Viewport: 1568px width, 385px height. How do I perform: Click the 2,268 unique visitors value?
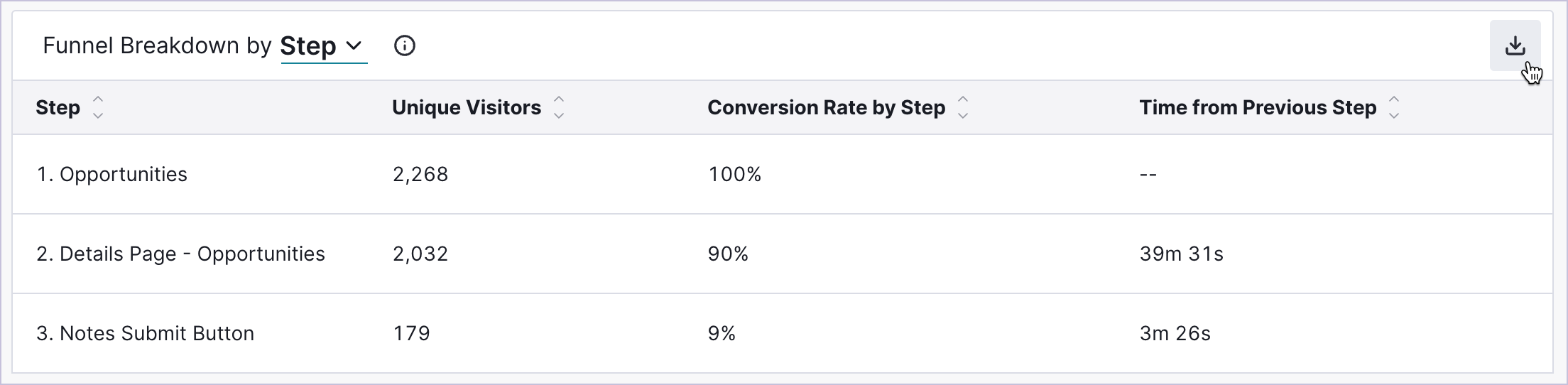pos(420,174)
